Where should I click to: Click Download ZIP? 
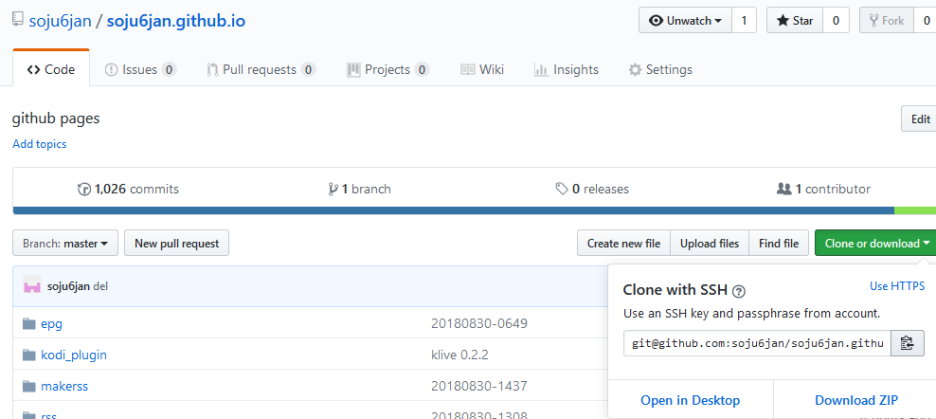[856, 400]
